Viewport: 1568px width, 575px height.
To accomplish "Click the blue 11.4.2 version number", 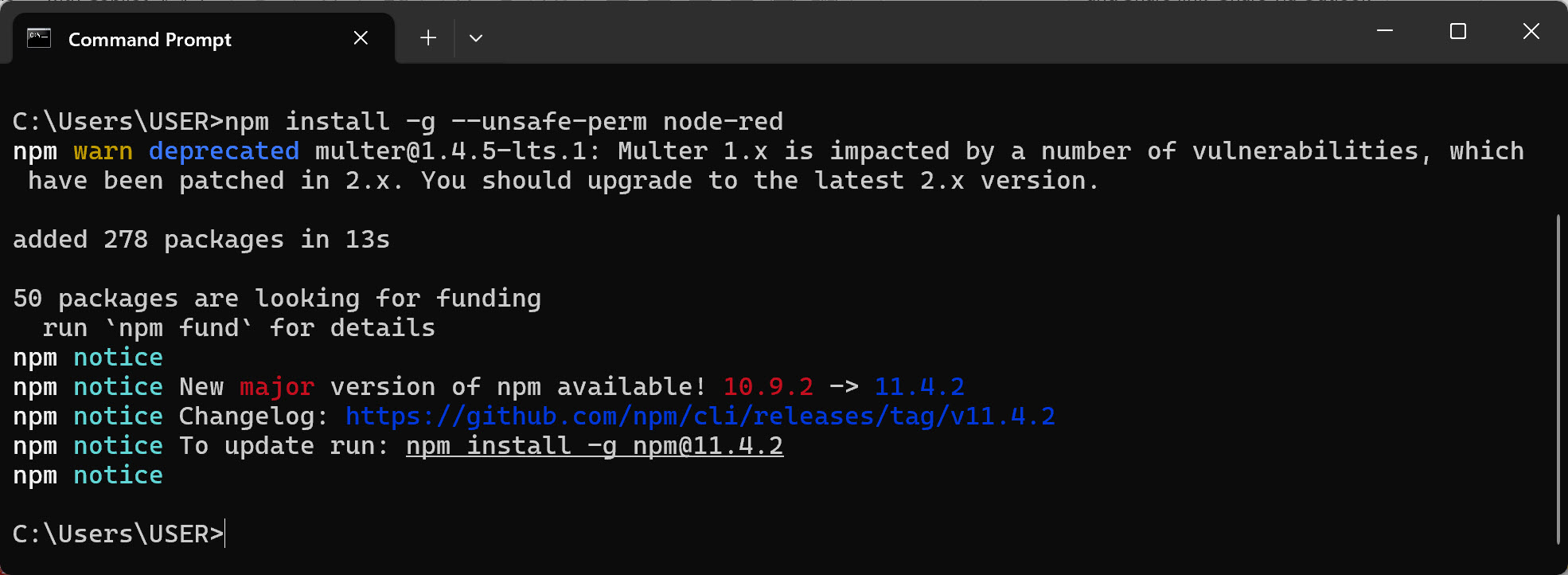I will 919,387.
